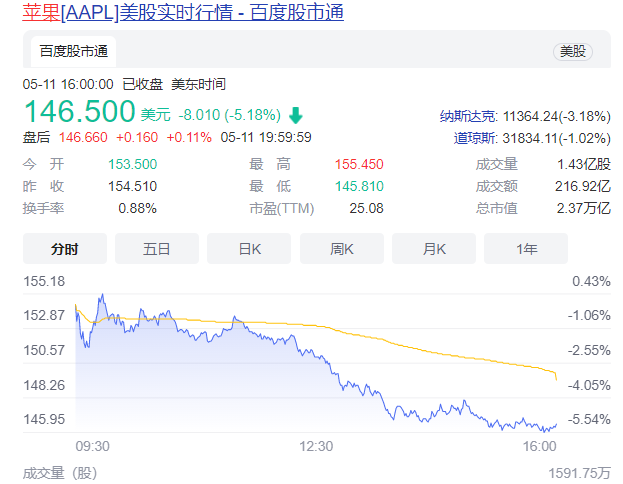Viewport: 623px width, 484px height.
Task: Open the 苹果[AAPL]美股实时行情 title link
Action: click(x=183, y=12)
